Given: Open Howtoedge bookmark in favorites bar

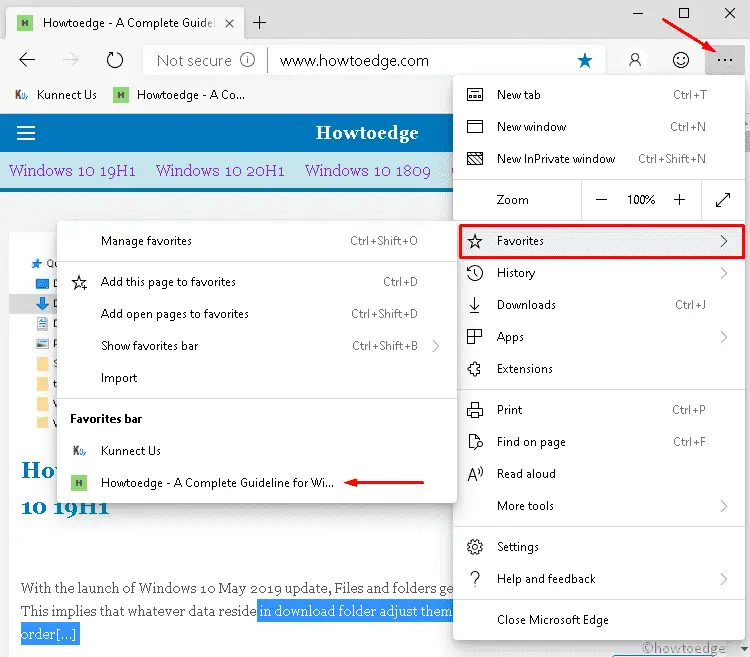Looking at the screenshot, I should pyautogui.click(x=179, y=95).
